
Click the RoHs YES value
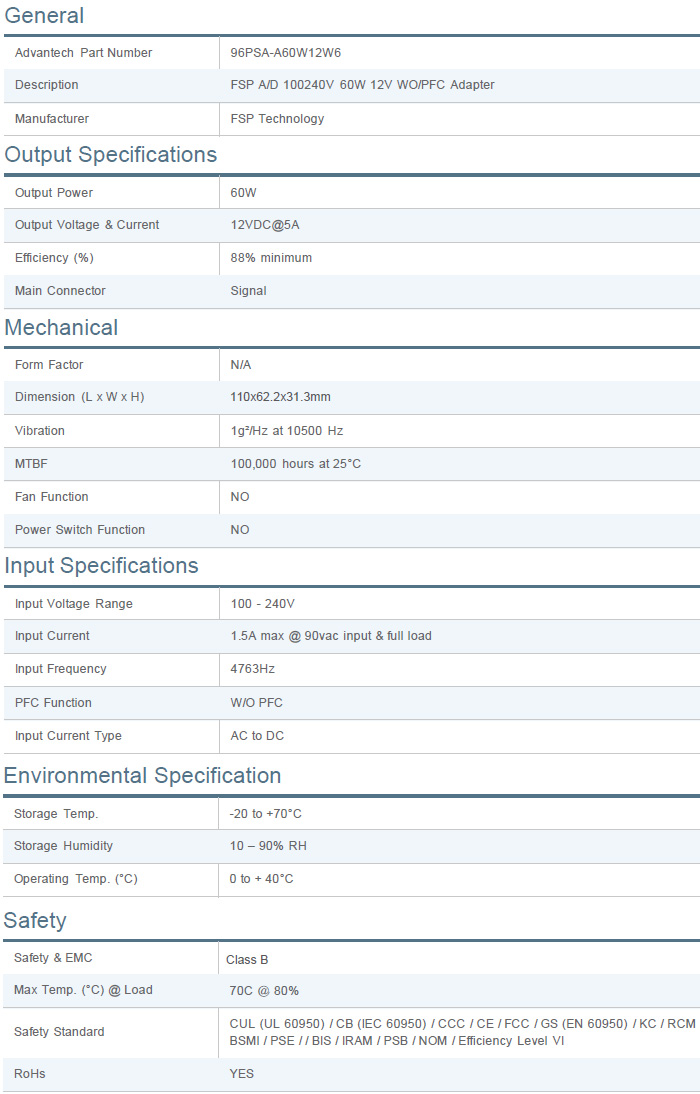tap(241, 1074)
